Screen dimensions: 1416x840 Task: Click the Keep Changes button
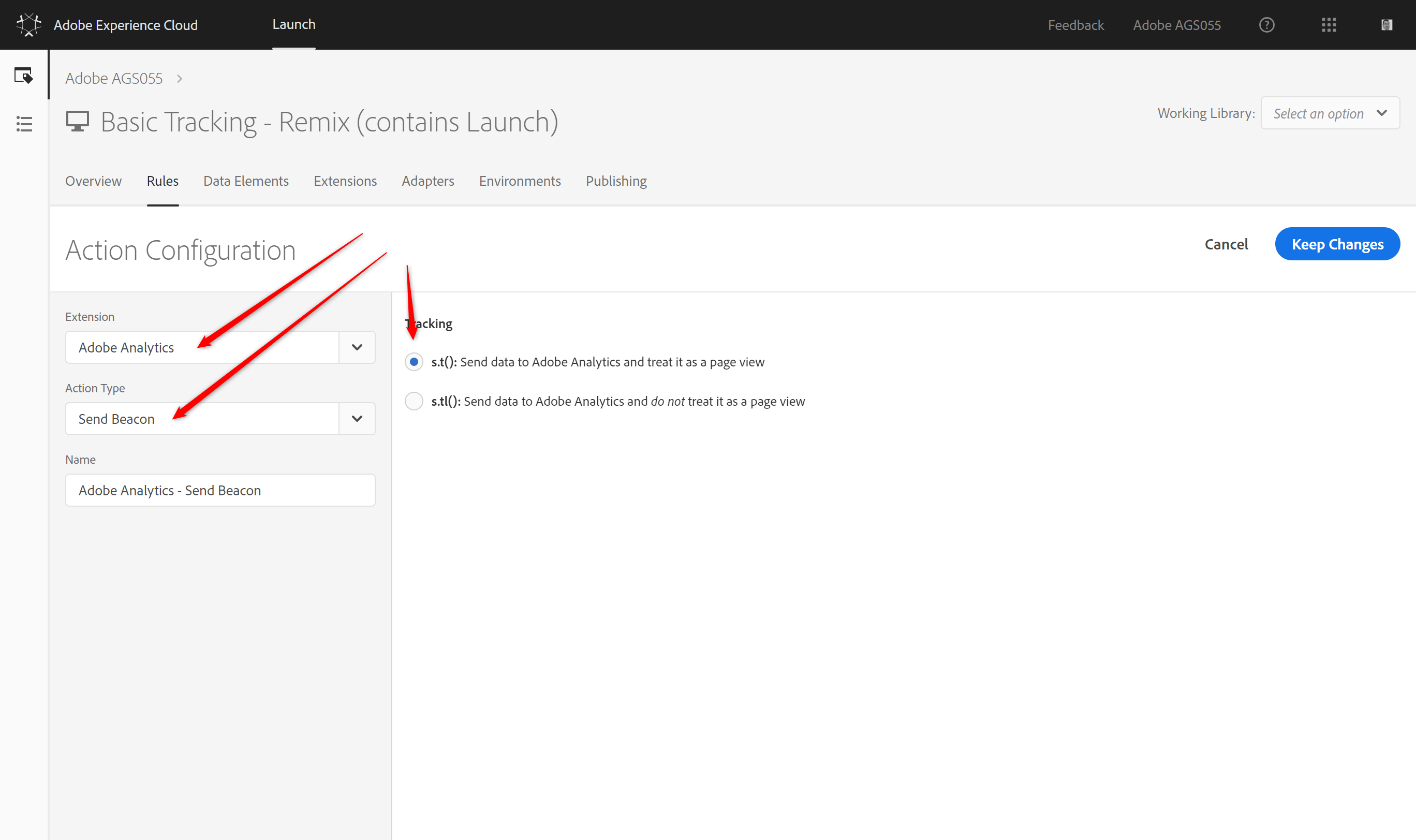1337,244
